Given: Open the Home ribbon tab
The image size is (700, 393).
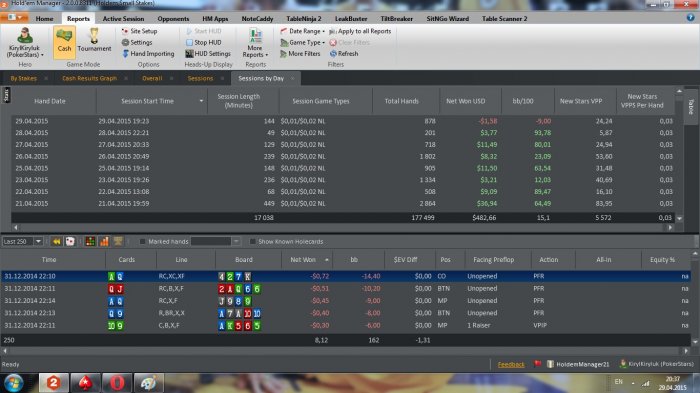Looking at the screenshot, I should pos(44,19).
